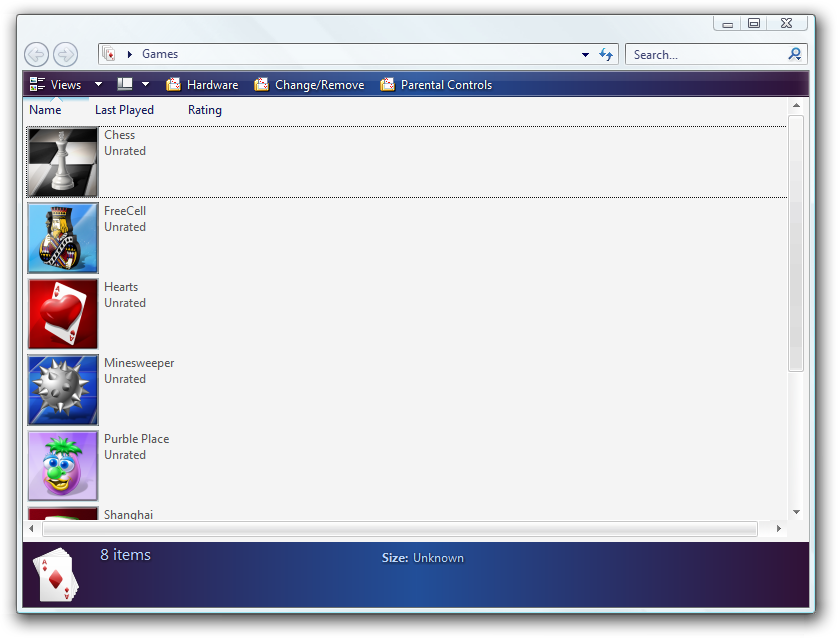Click the 8 items text in details pane
This screenshot has width=838, height=638.
(x=126, y=555)
